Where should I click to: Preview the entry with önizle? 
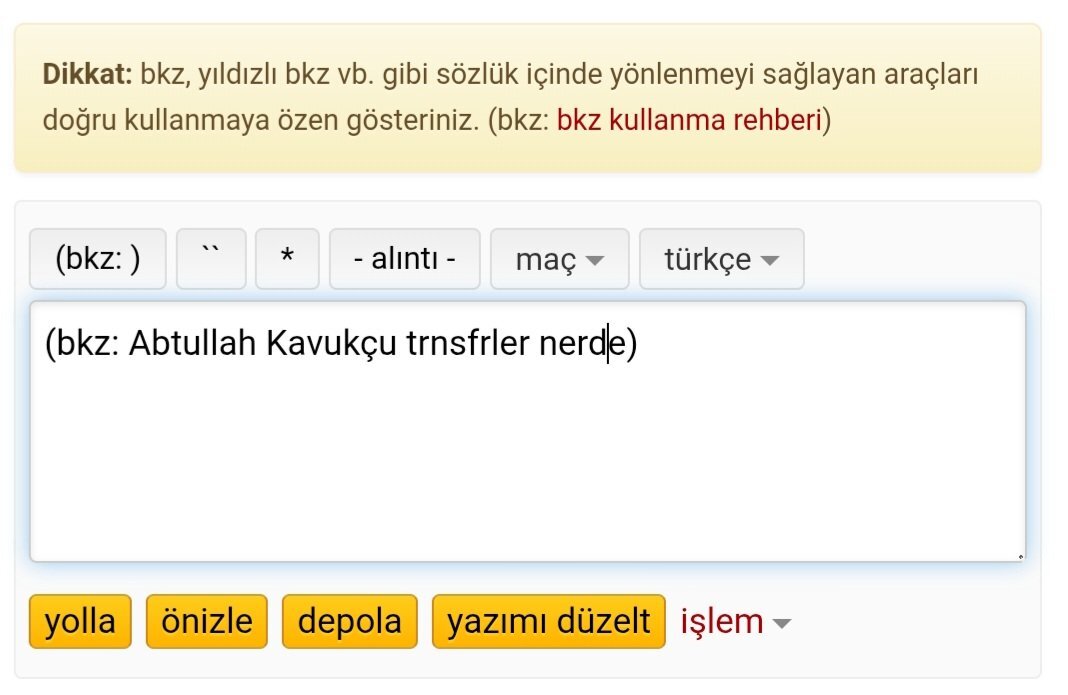click(x=207, y=622)
